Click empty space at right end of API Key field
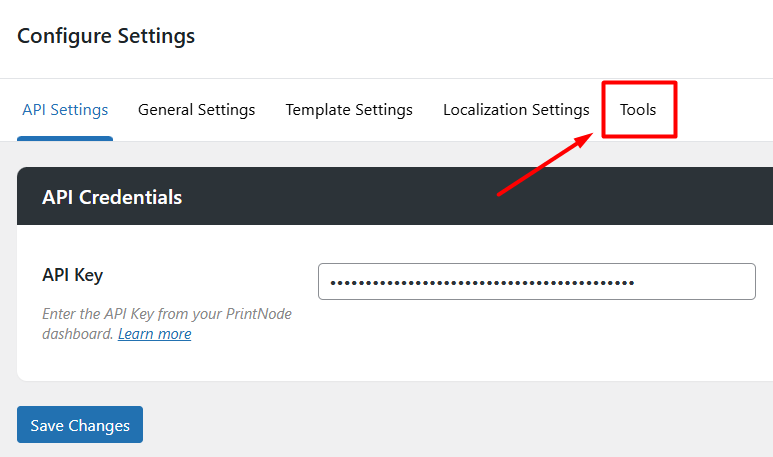This screenshot has height=457, width=773. point(695,281)
